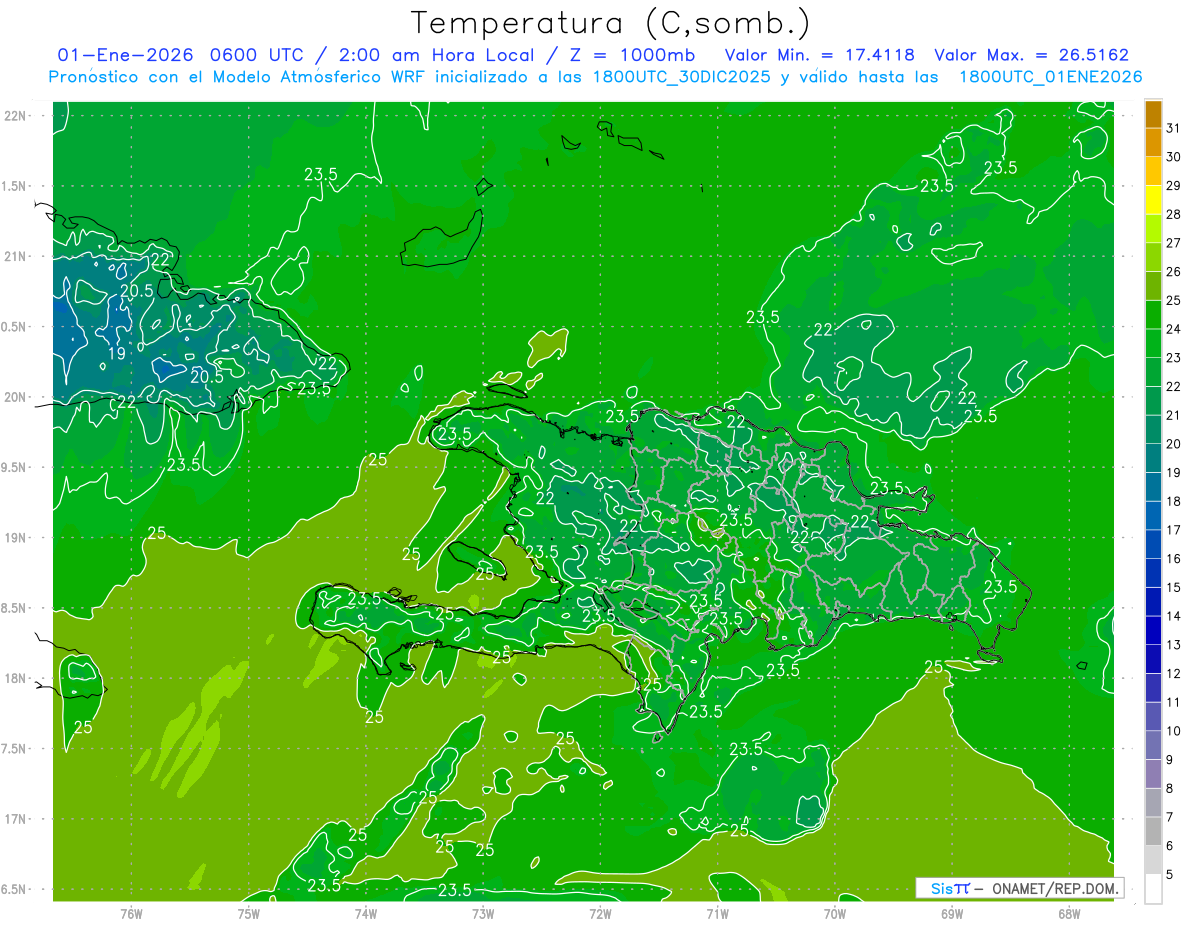This screenshot has height=927, width=1200.
Task: Click "Valor Max. = 26.5162" value
Action: click(x=1032, y=55)
